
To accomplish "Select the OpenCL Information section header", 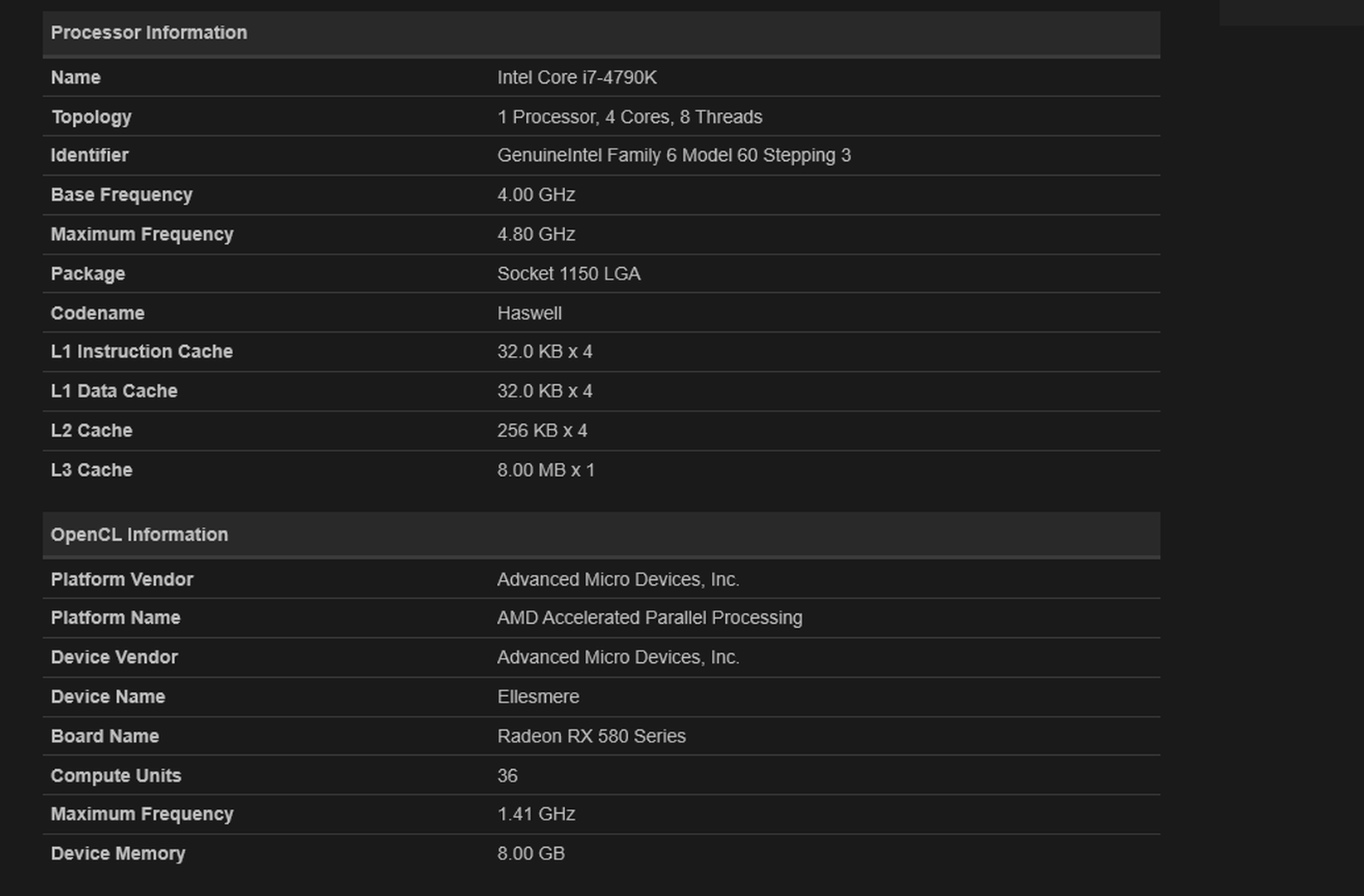I will click(x=601, y=535).
